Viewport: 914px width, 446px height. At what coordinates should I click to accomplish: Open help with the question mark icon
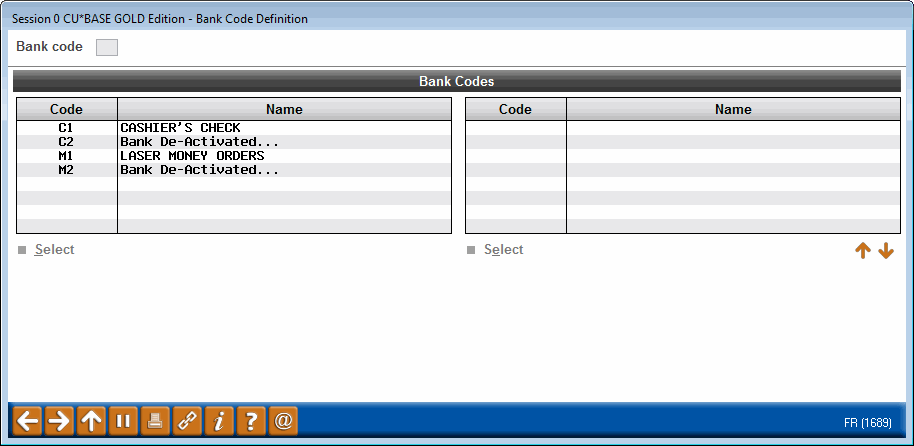(251, 421)
